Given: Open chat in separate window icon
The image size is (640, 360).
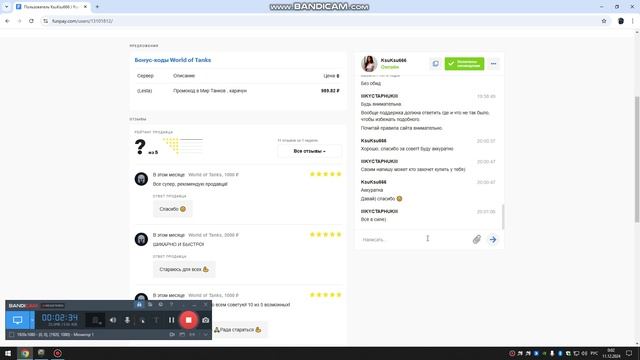Looking at the screenshot, I should [x=436, y=64].
